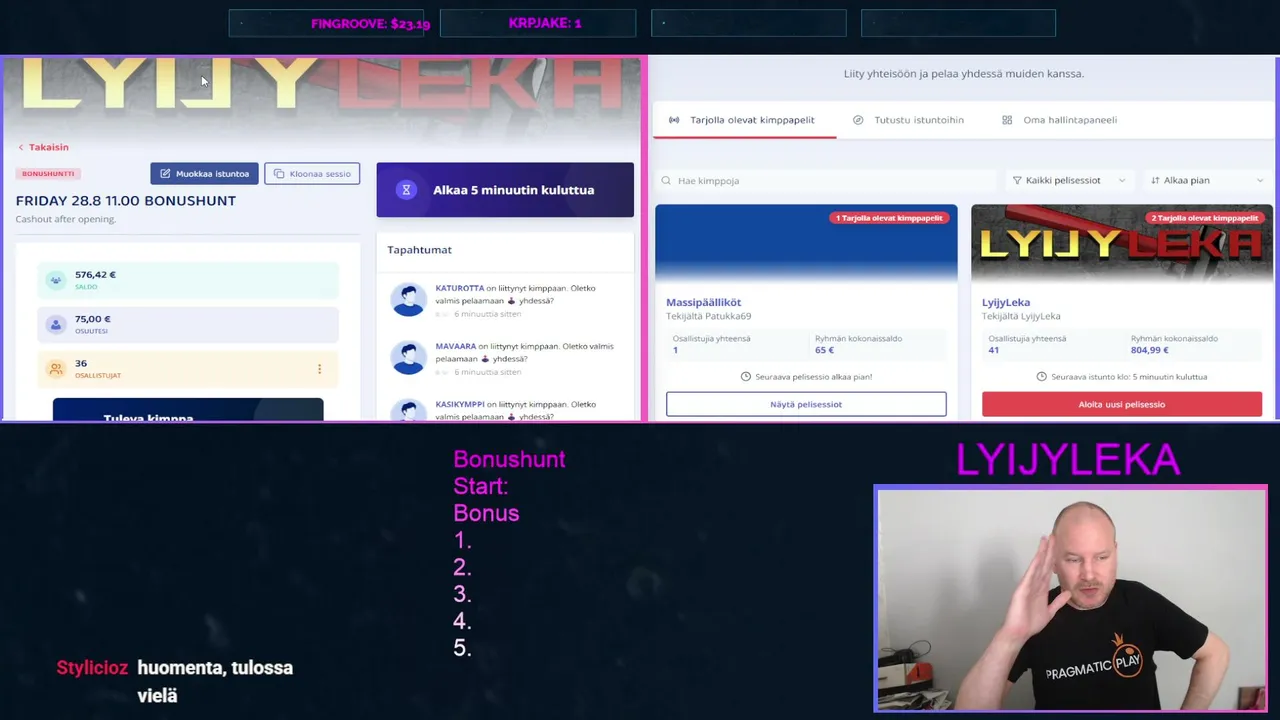
Task: Click the 'FRIDAY 28.8 11.00 BONUSHUNT' session title
Action: point(126,201)
